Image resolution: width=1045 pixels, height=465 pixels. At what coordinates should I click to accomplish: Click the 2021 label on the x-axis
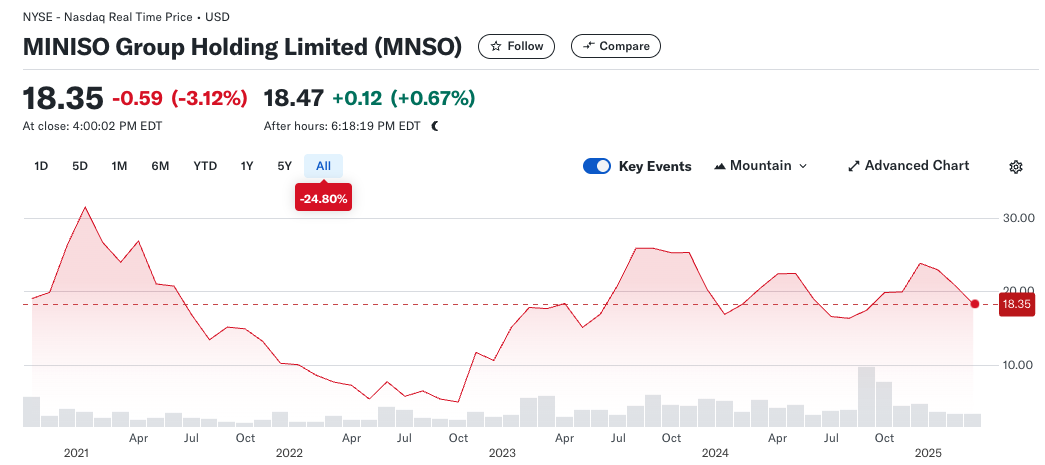tap(76, 454)
